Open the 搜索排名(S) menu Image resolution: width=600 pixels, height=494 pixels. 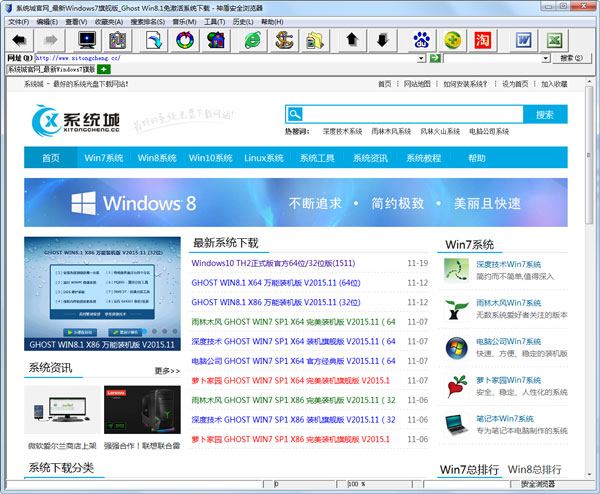click(148, 22)
